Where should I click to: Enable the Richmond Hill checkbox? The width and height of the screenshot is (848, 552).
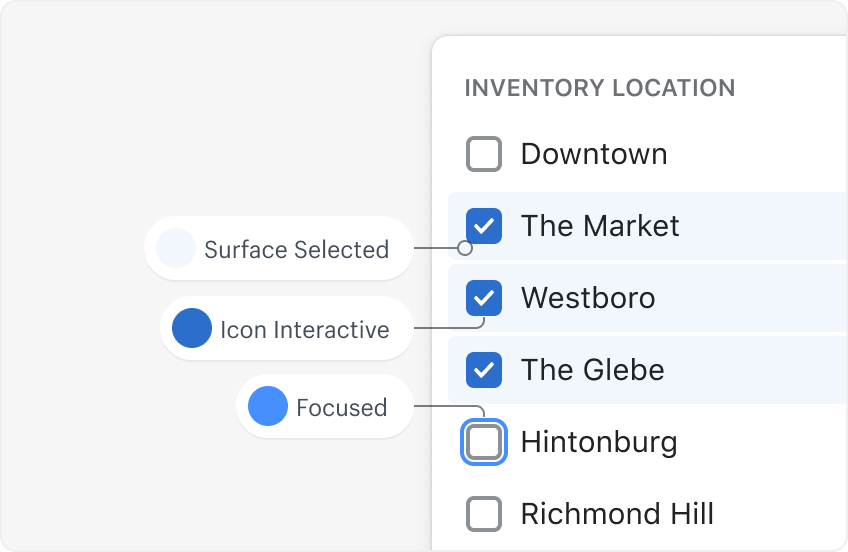click(484, 514)
